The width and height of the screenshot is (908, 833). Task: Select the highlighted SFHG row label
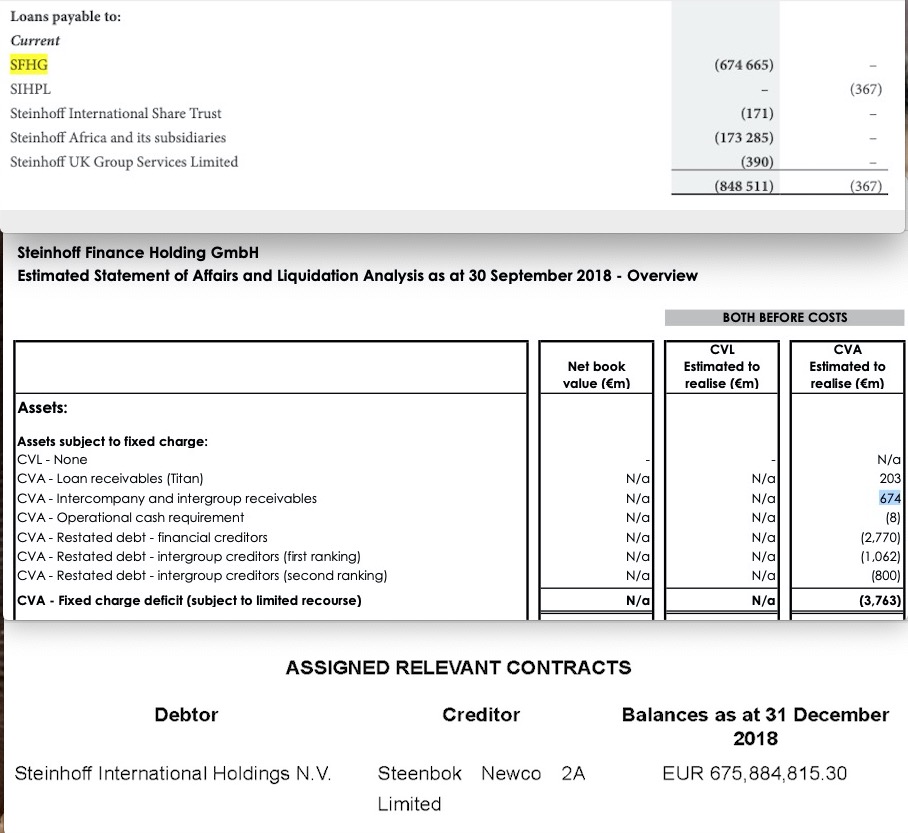click(x=30, y=63)
